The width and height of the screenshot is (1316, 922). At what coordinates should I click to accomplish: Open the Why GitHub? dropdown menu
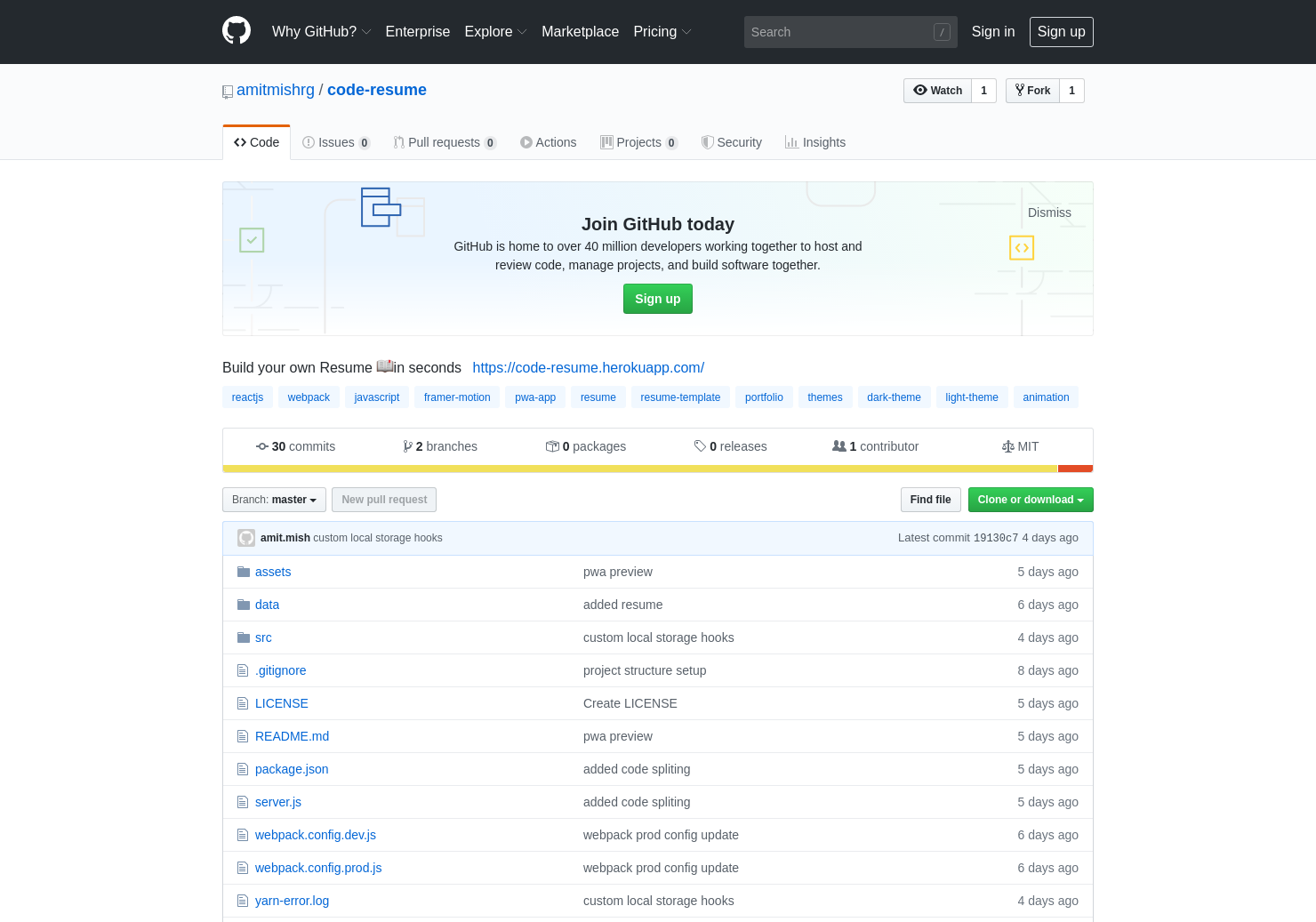tap(321, 32)
